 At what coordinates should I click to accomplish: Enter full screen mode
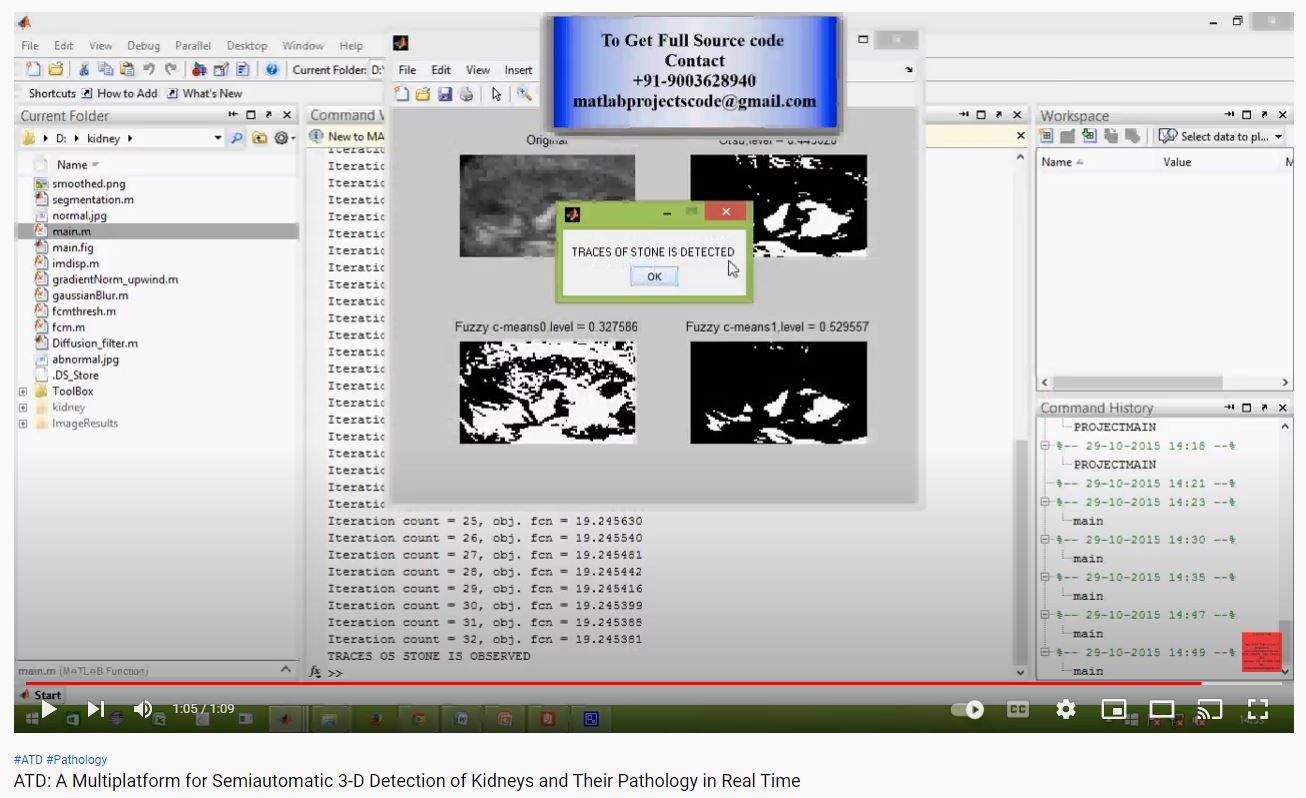click(1258, 709)
